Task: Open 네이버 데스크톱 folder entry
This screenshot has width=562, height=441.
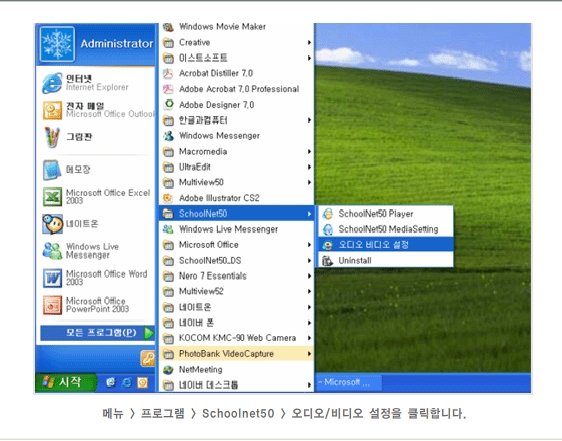Action: pos(236,385)
